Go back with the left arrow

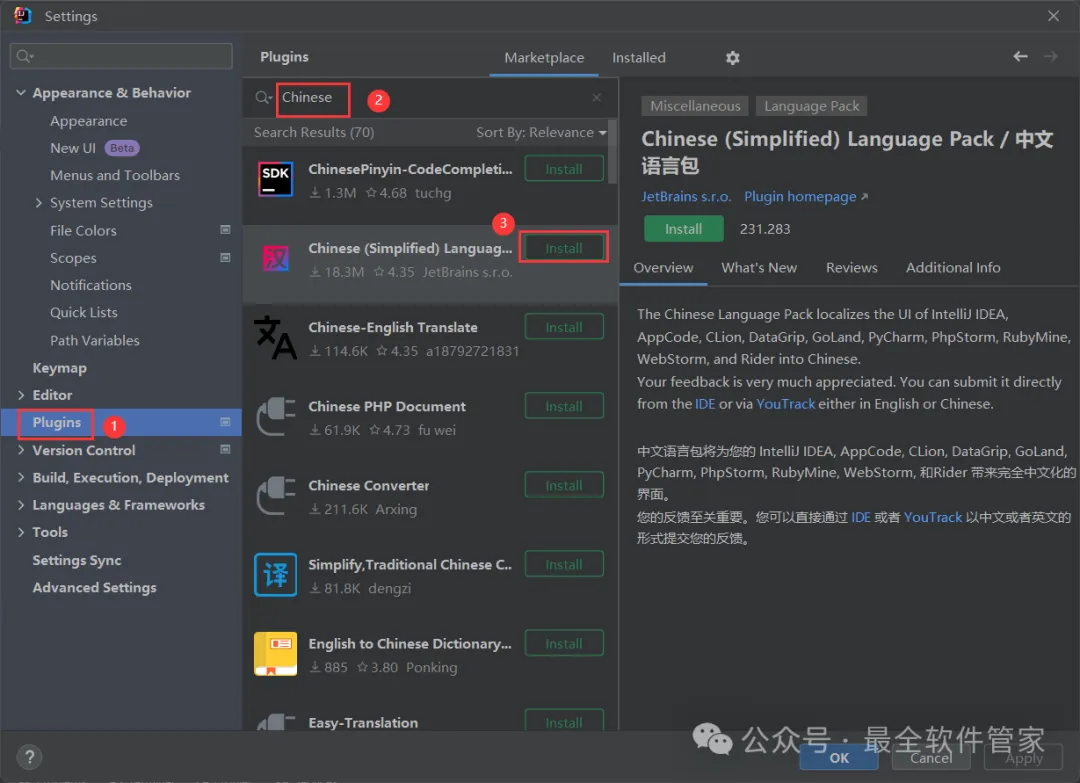pos(1020,56)
